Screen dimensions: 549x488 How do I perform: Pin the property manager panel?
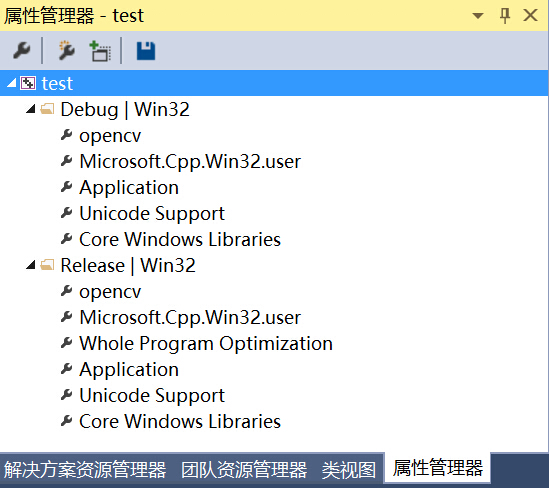point(505,16)
